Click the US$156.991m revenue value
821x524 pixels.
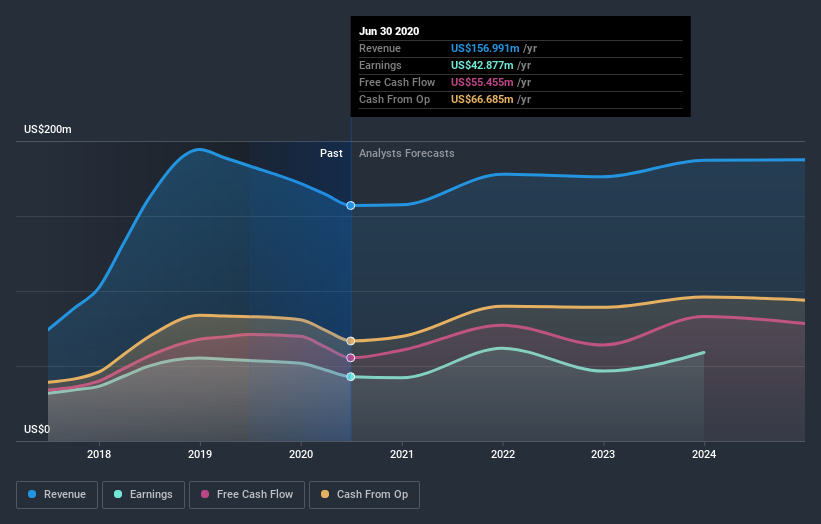click(x=485, y=48)
